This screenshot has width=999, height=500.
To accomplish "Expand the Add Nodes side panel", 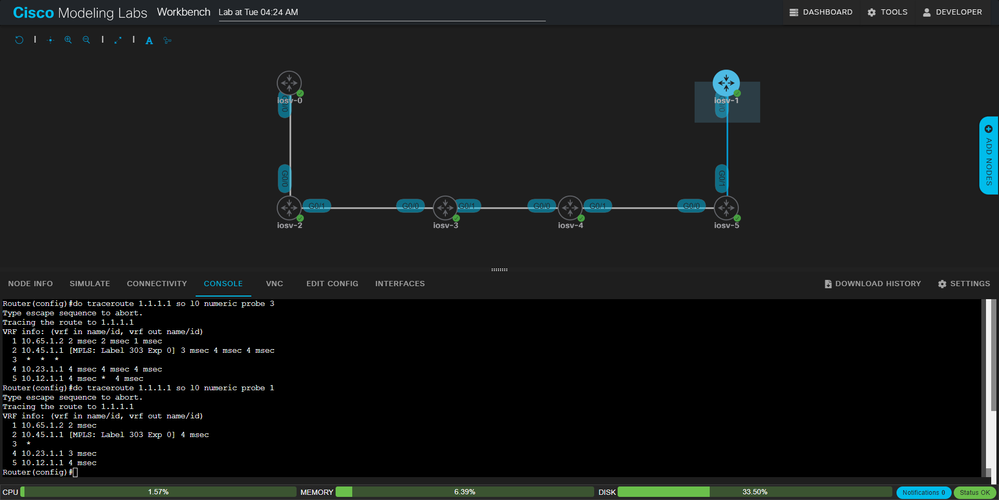I will [989, 155].
